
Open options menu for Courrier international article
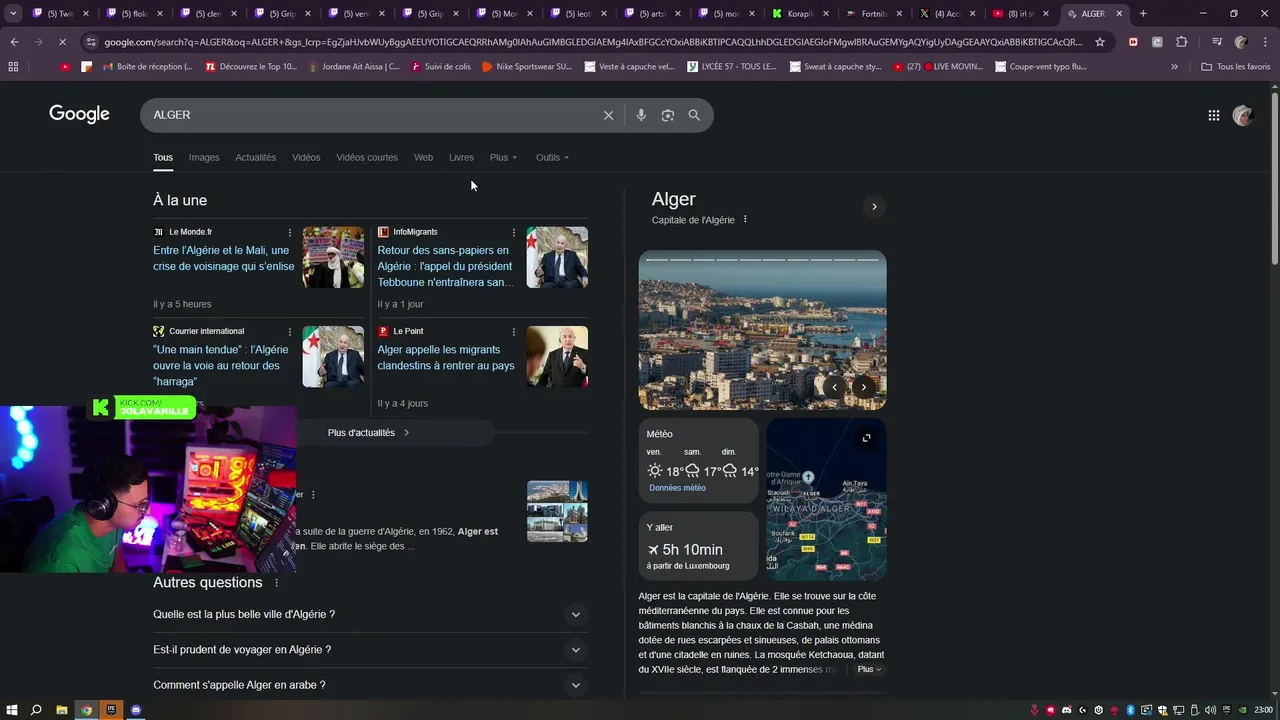pos(290,331)
